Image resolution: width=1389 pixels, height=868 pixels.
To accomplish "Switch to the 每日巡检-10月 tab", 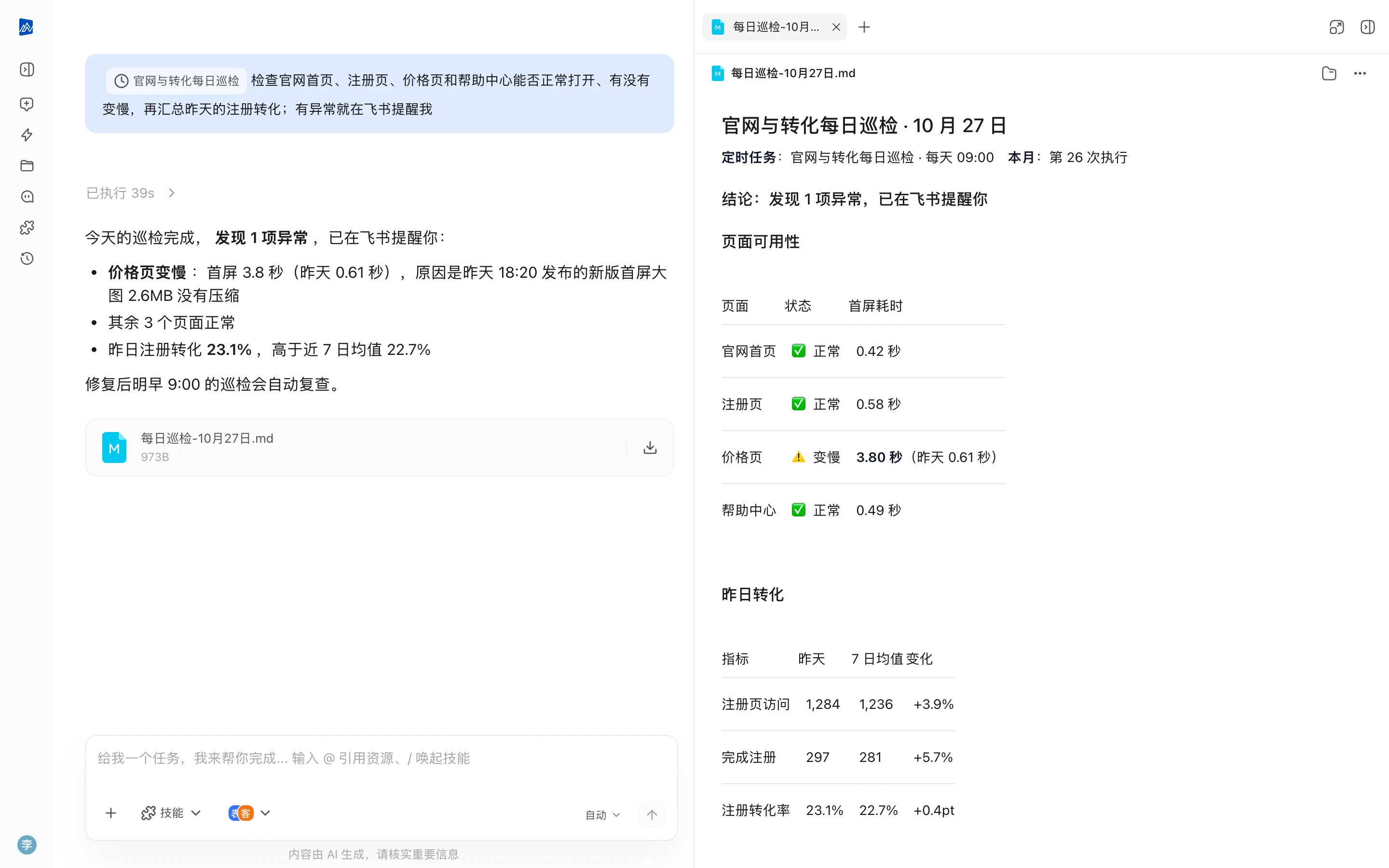I will click(774, 27).
